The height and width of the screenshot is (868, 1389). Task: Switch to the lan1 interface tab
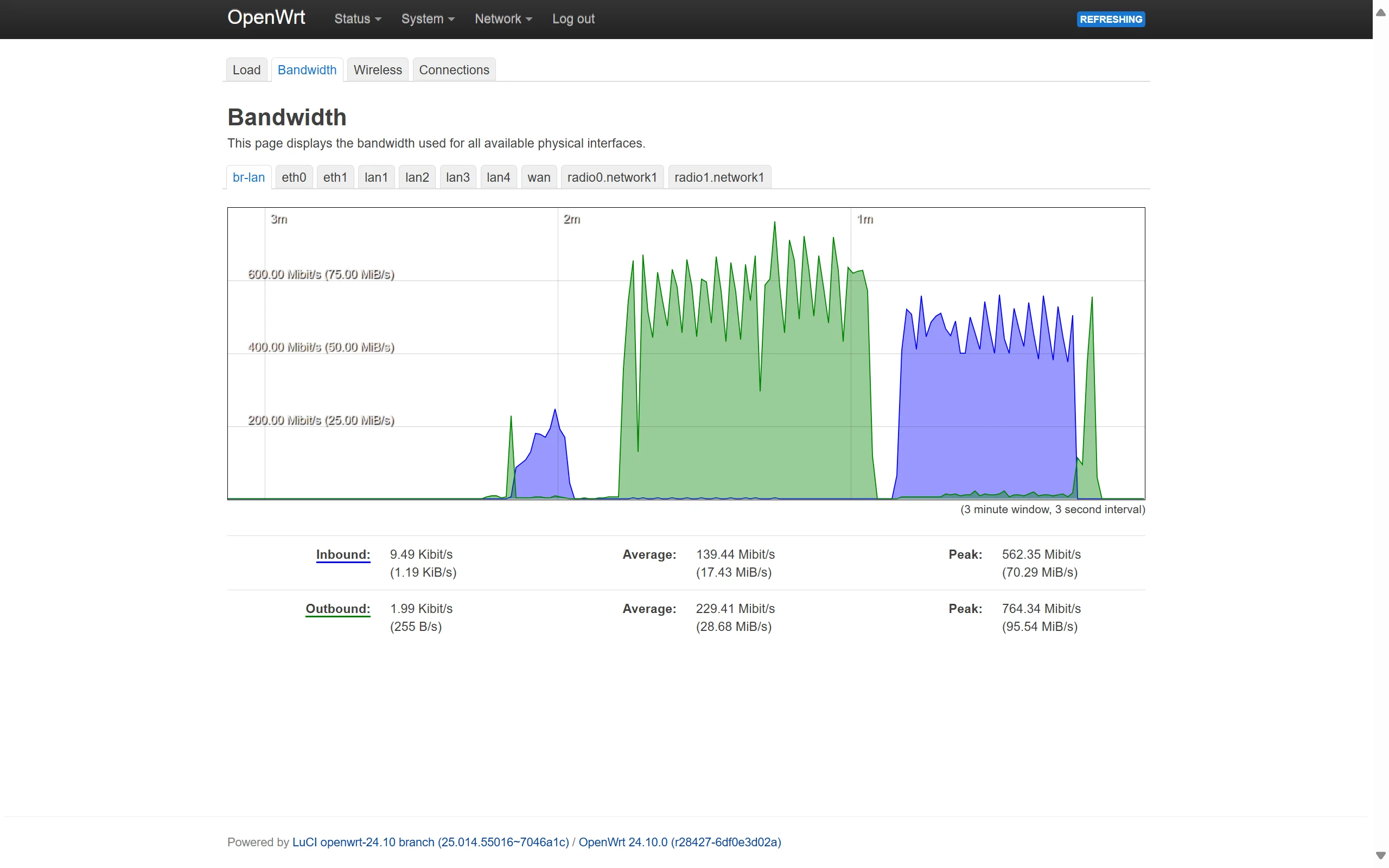(x=376, y=177)
